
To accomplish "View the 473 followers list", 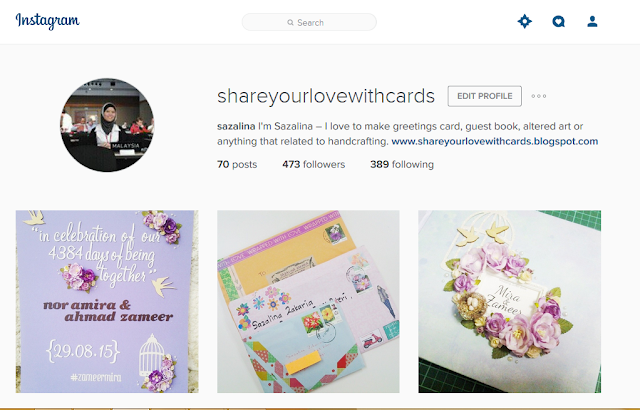I will pos(313,164).
